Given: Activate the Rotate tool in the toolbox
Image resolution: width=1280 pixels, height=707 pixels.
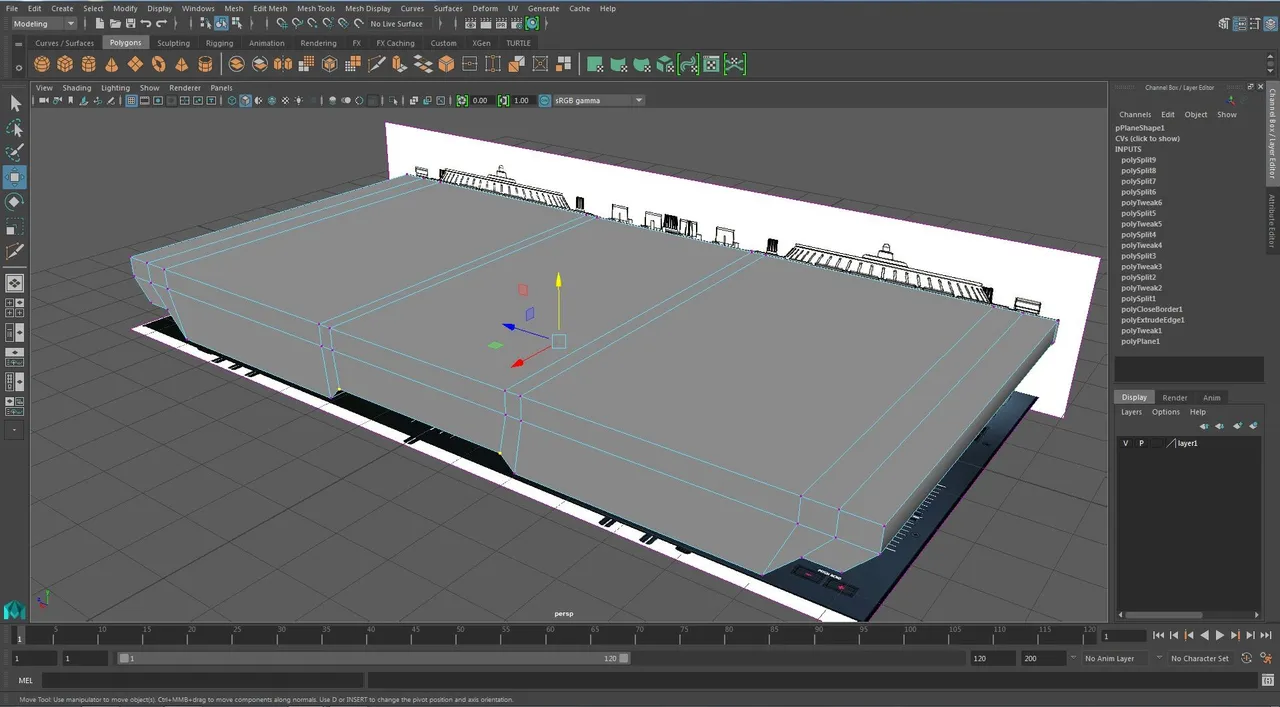Looking at the screenshot, I should [15, 203].
